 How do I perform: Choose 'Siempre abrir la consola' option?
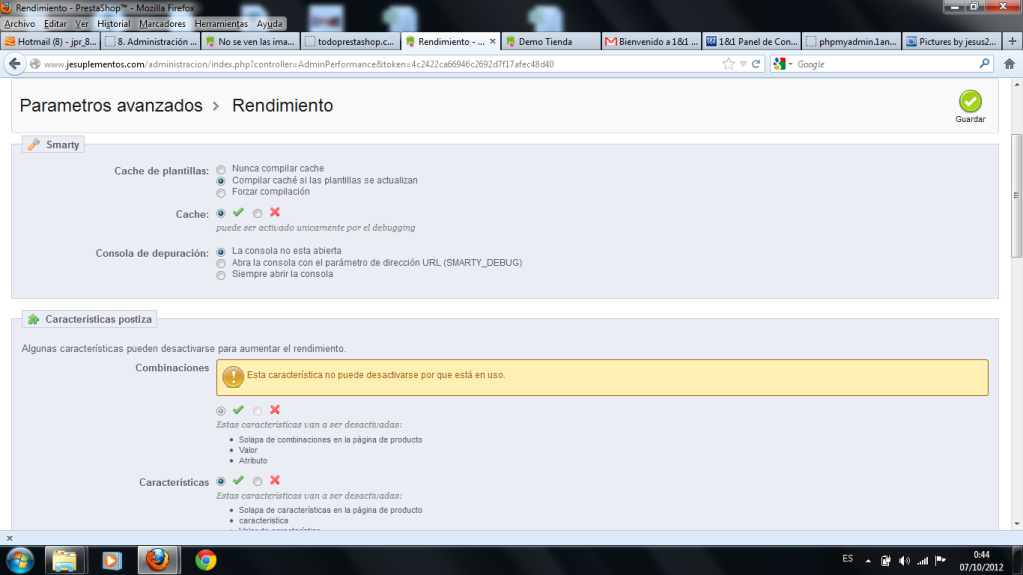coord(221,275)
